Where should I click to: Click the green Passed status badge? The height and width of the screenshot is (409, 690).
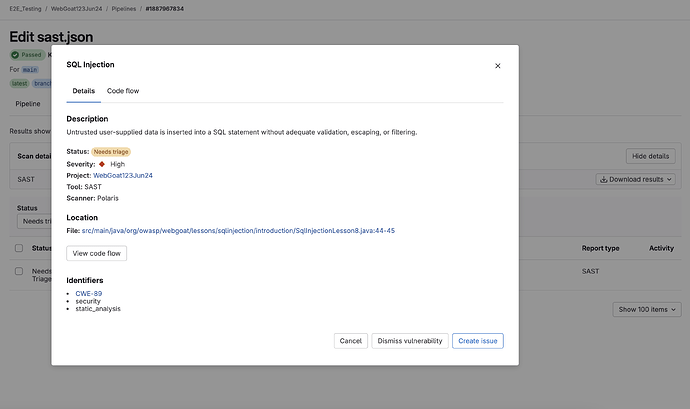pyautogui.click(x=27, y=55)
